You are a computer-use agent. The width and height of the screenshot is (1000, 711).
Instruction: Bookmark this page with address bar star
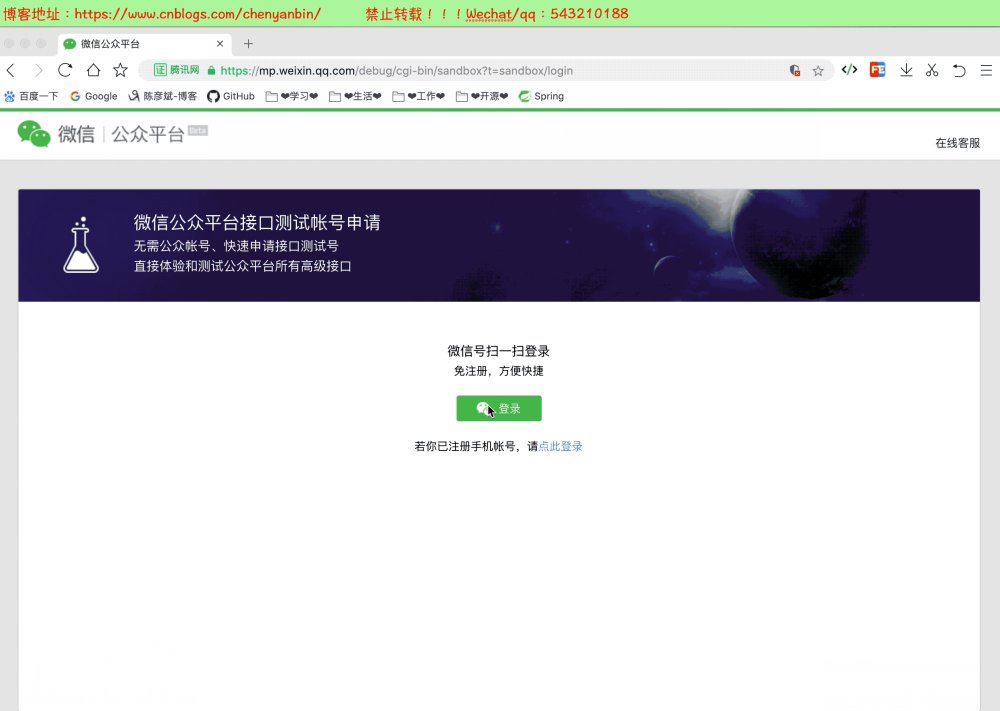point(818,71)
